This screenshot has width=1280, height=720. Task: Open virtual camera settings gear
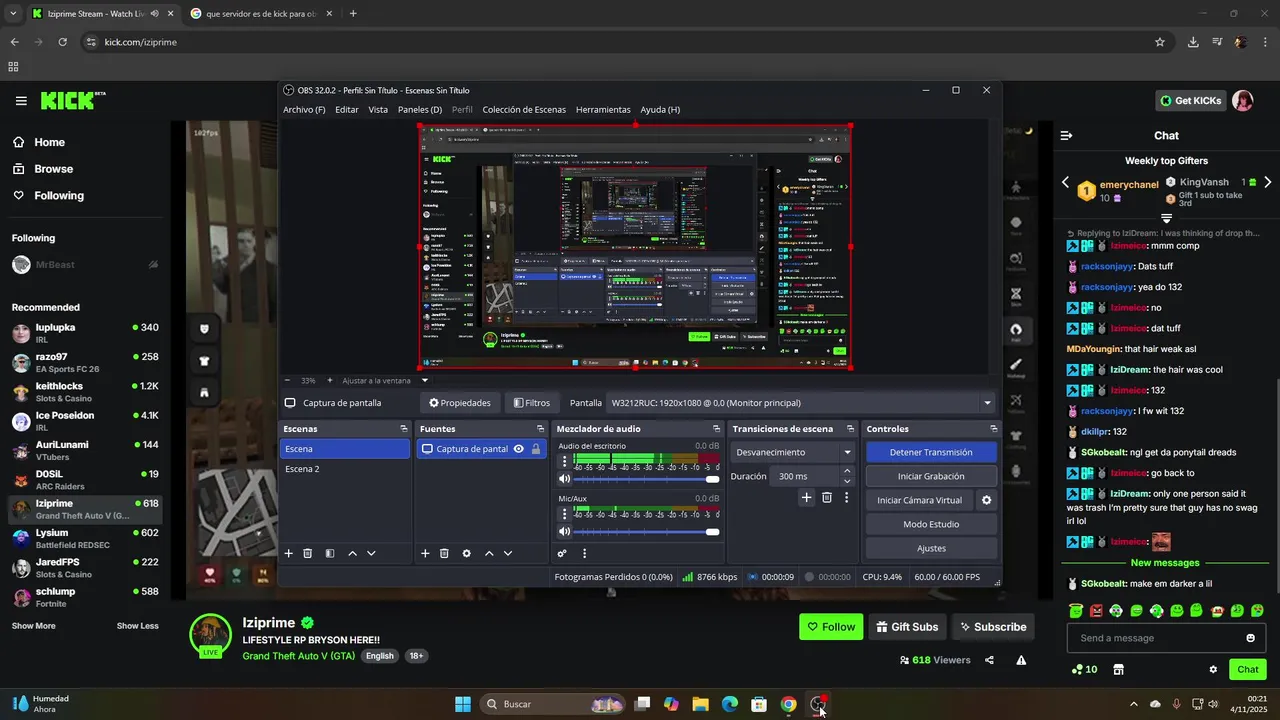tap(986, 500)
